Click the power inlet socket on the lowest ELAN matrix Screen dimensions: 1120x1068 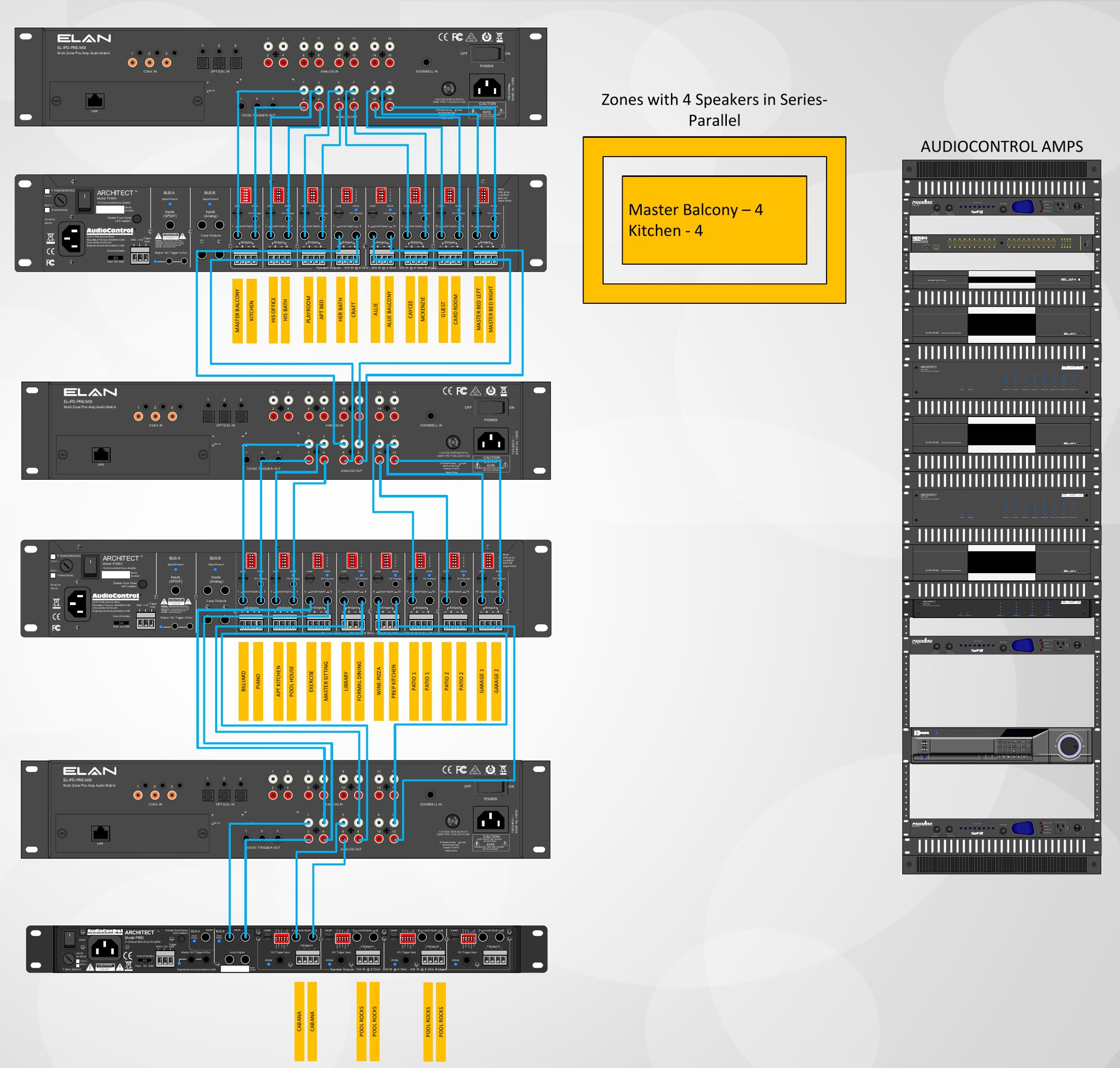[x=491, y=820]
